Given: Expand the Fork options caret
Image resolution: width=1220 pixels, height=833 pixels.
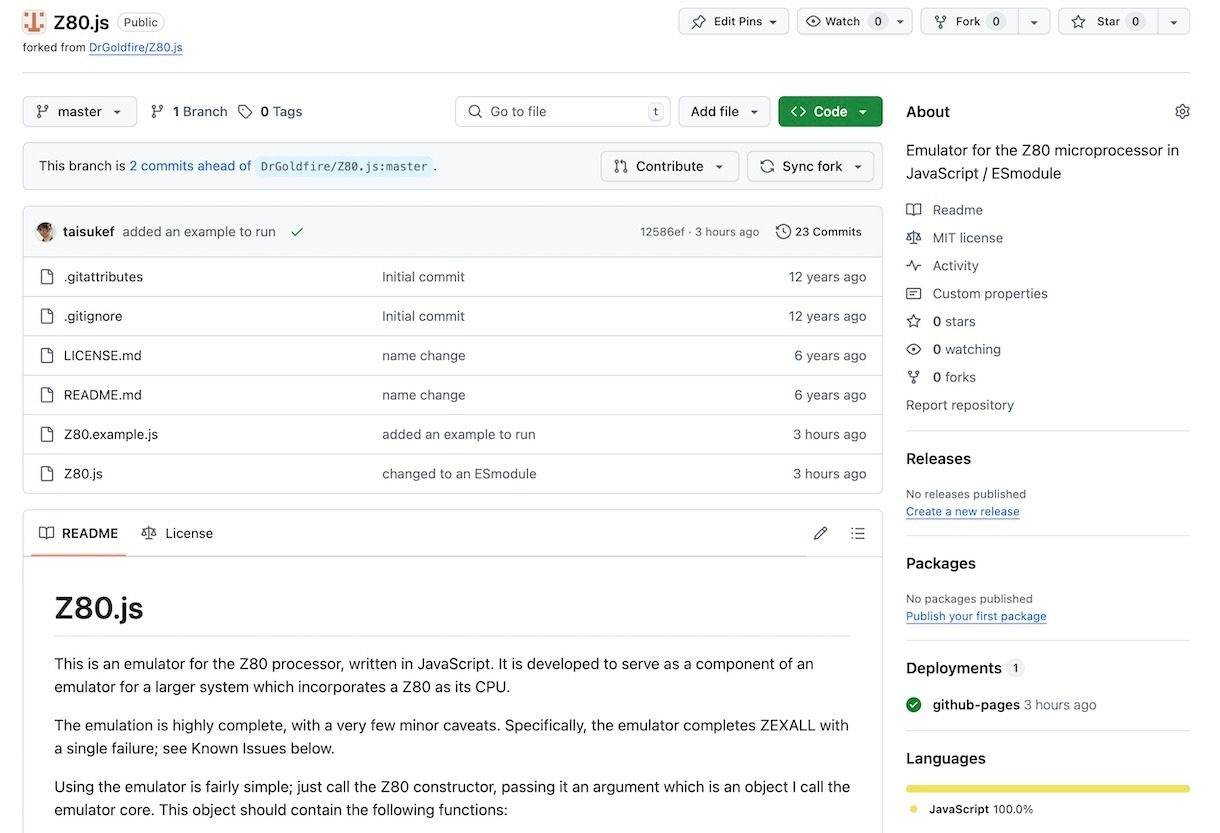Looking at the screenshot, I should (x=1035, y=22).
